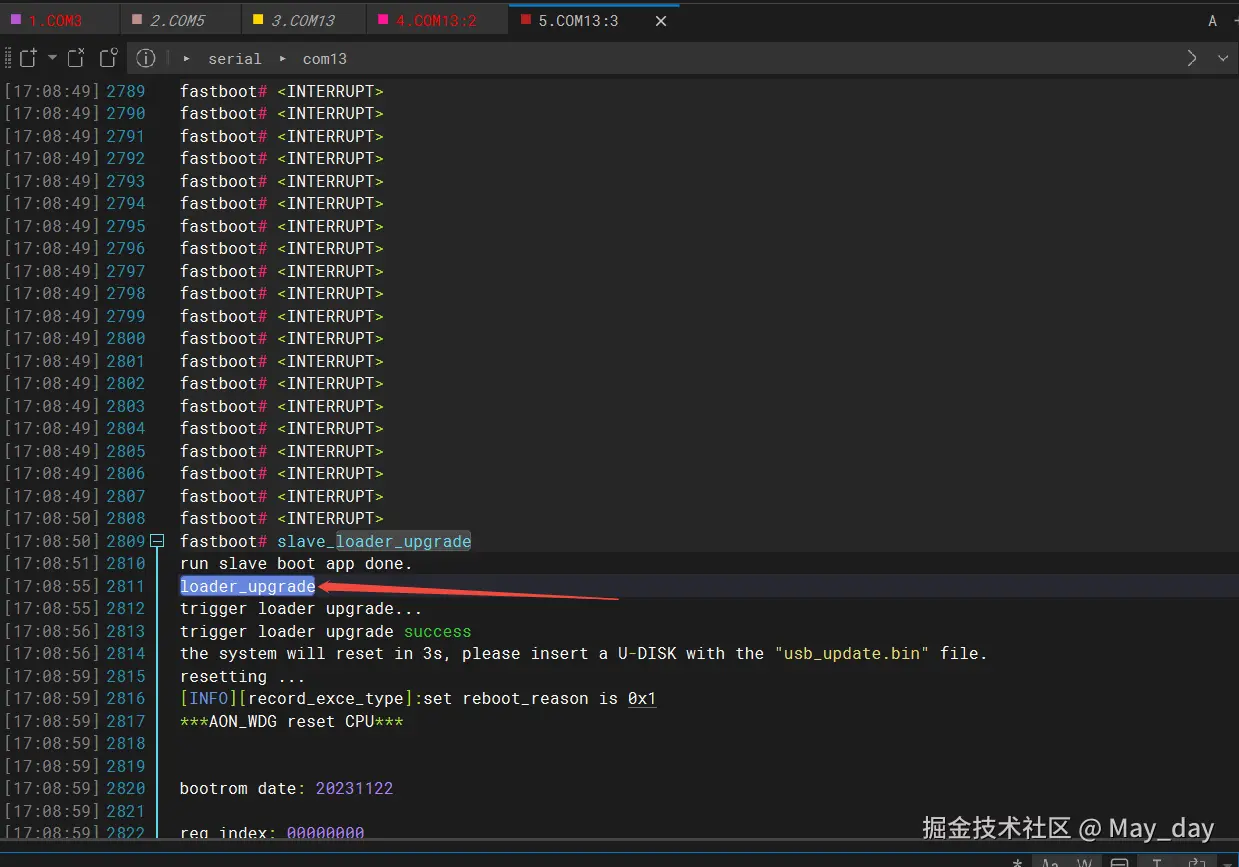This screenshot has width=1239, height=867.
Task: Click the session icon with circle badge
Action: (109, 58)
